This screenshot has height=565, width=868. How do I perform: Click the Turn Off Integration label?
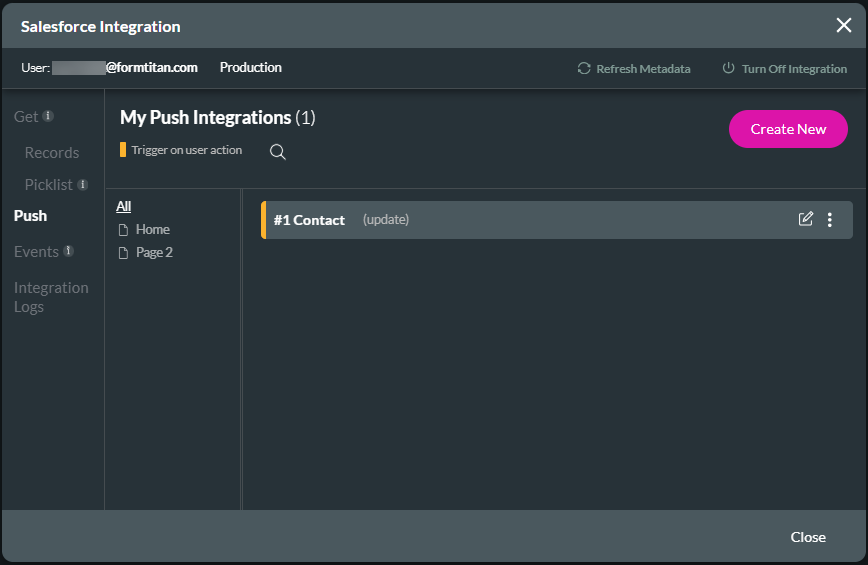point(794,69)
